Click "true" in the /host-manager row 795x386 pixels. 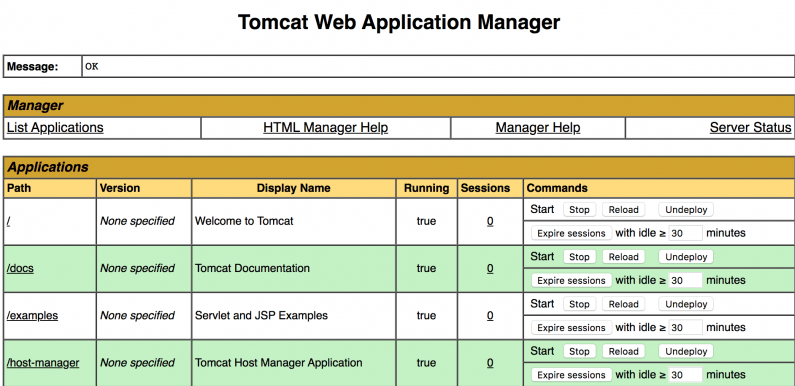click(426, 363)
